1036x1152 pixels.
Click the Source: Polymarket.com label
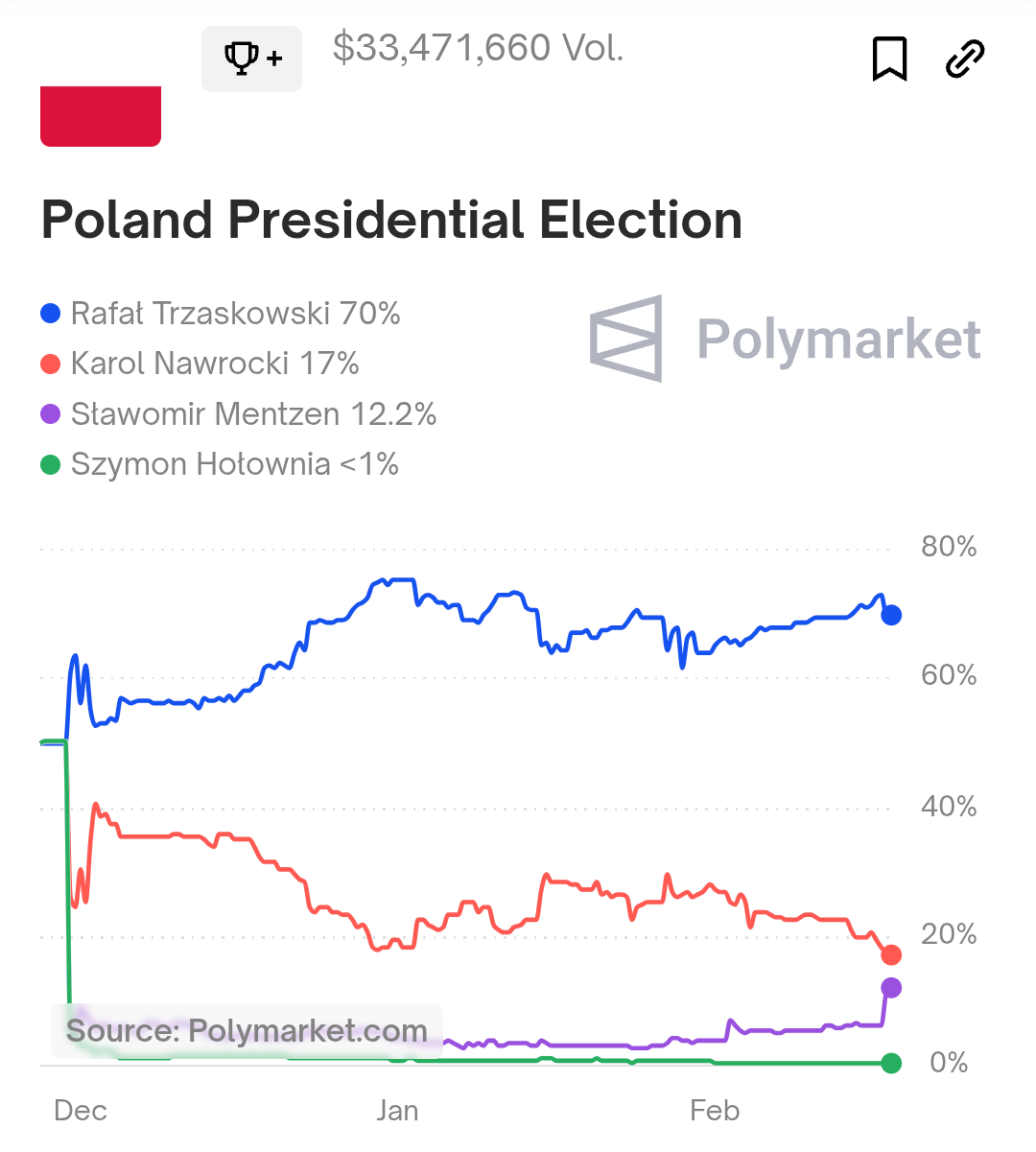pos(247,1031)
